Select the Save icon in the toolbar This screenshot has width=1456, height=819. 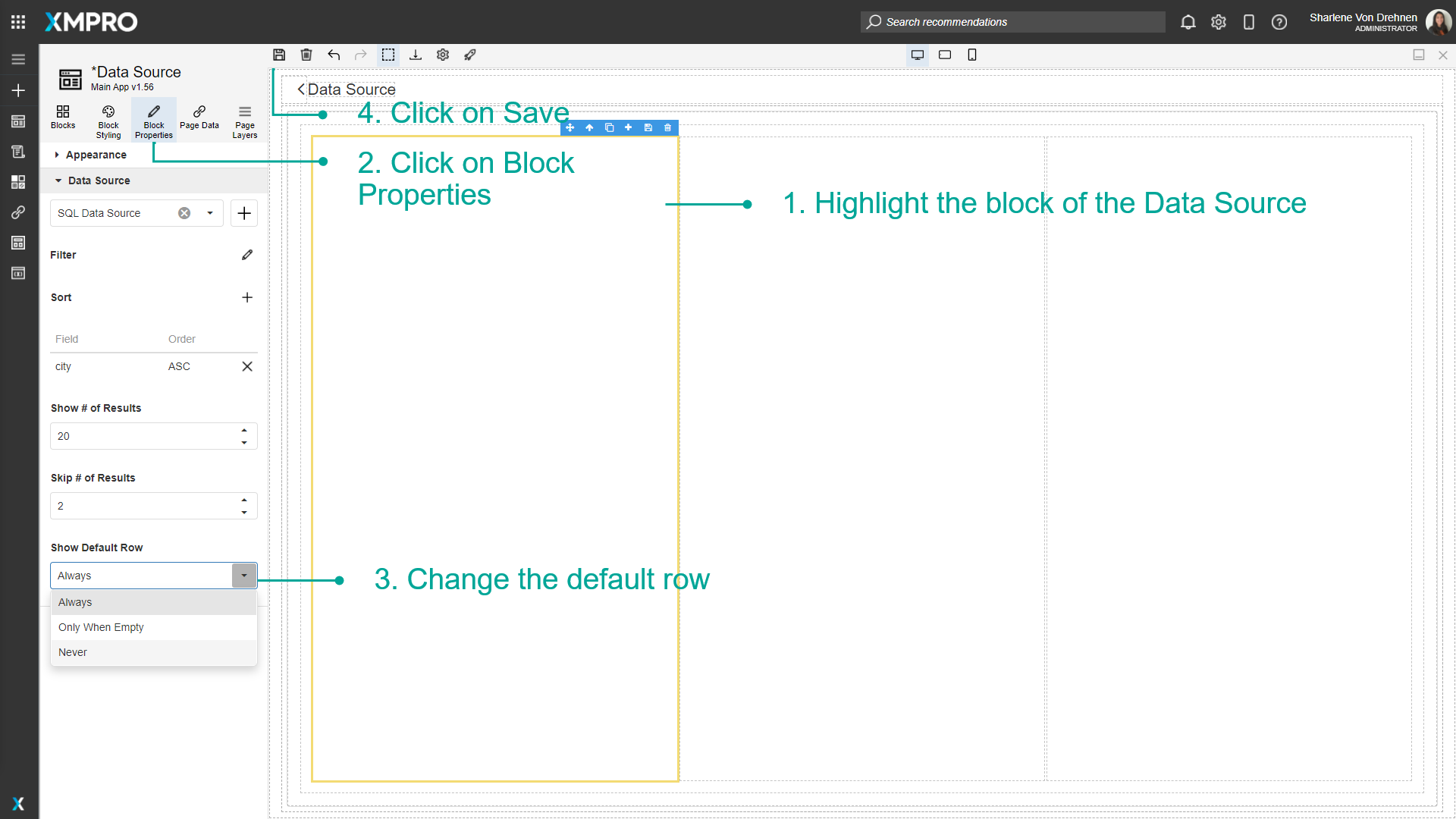pyautogui.click(x=279, y=55)
